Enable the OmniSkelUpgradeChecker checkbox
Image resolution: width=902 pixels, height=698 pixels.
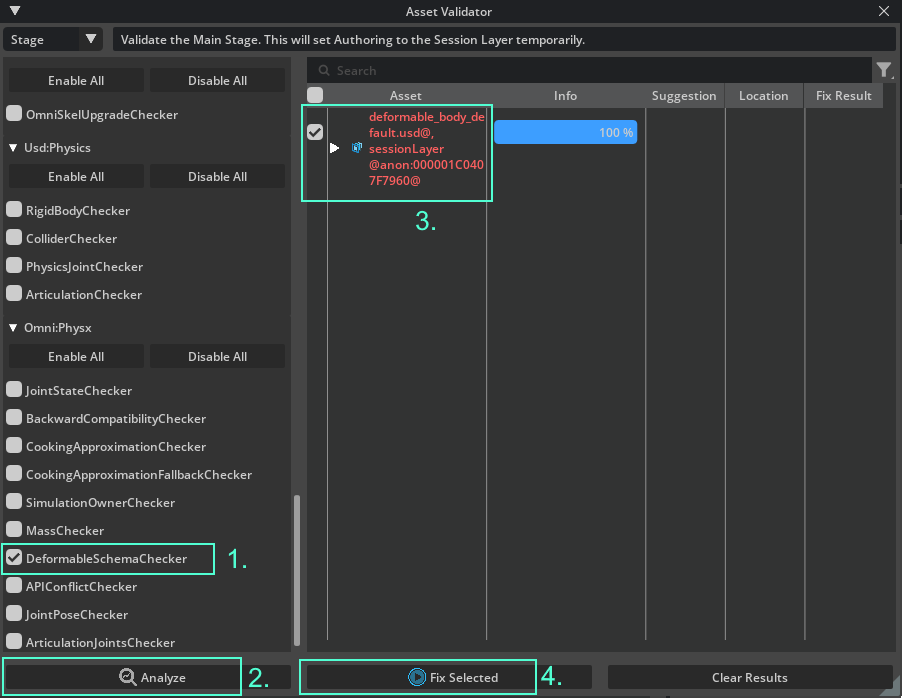[14, 113]
